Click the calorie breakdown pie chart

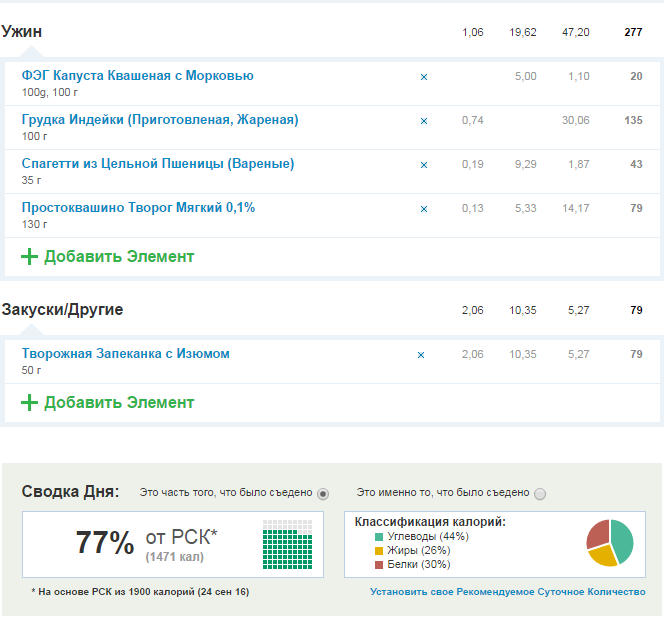(610, 543)
